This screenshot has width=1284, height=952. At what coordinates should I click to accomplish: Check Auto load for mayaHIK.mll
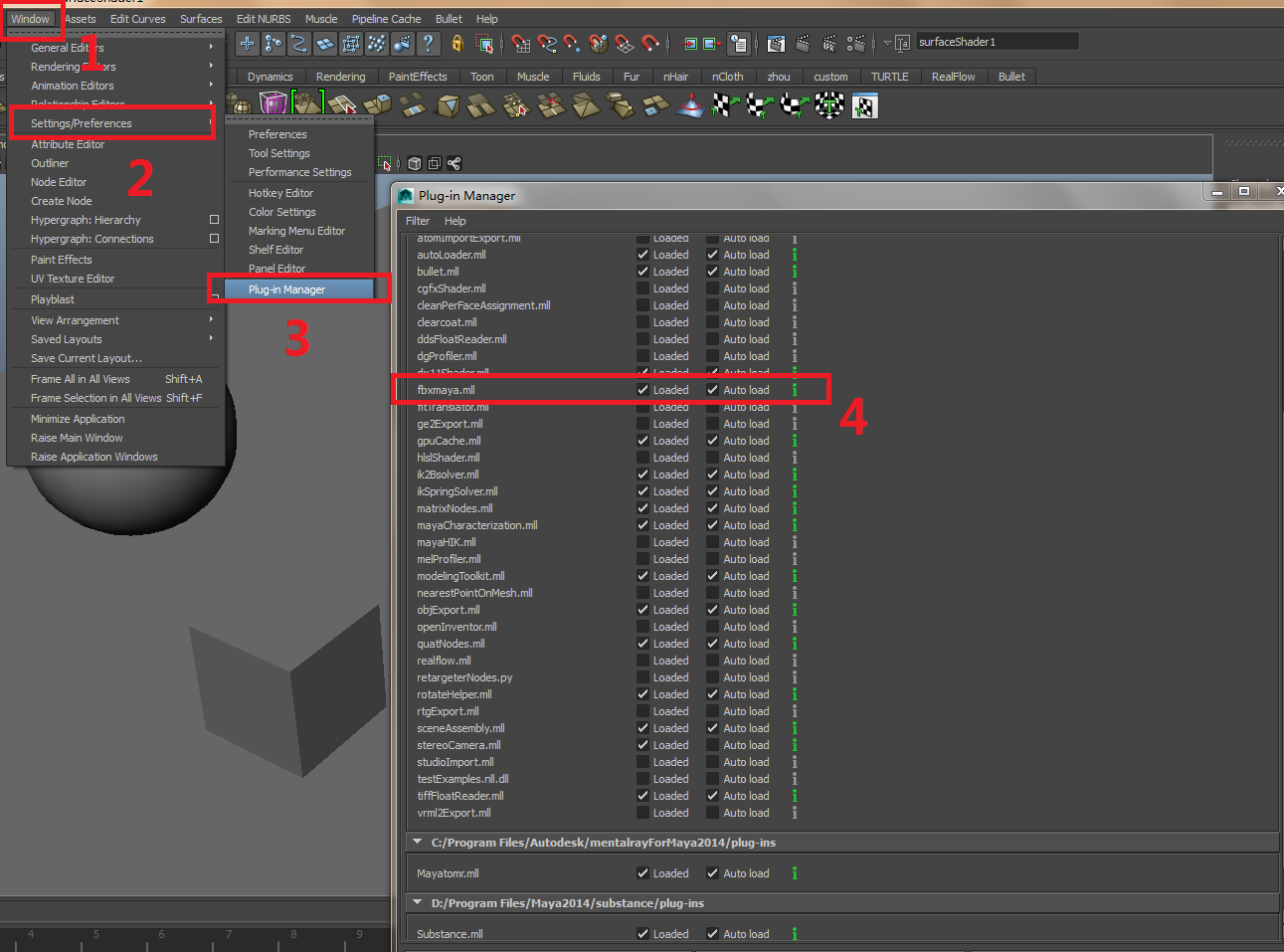pyautogui.click(x=712, y=542)
